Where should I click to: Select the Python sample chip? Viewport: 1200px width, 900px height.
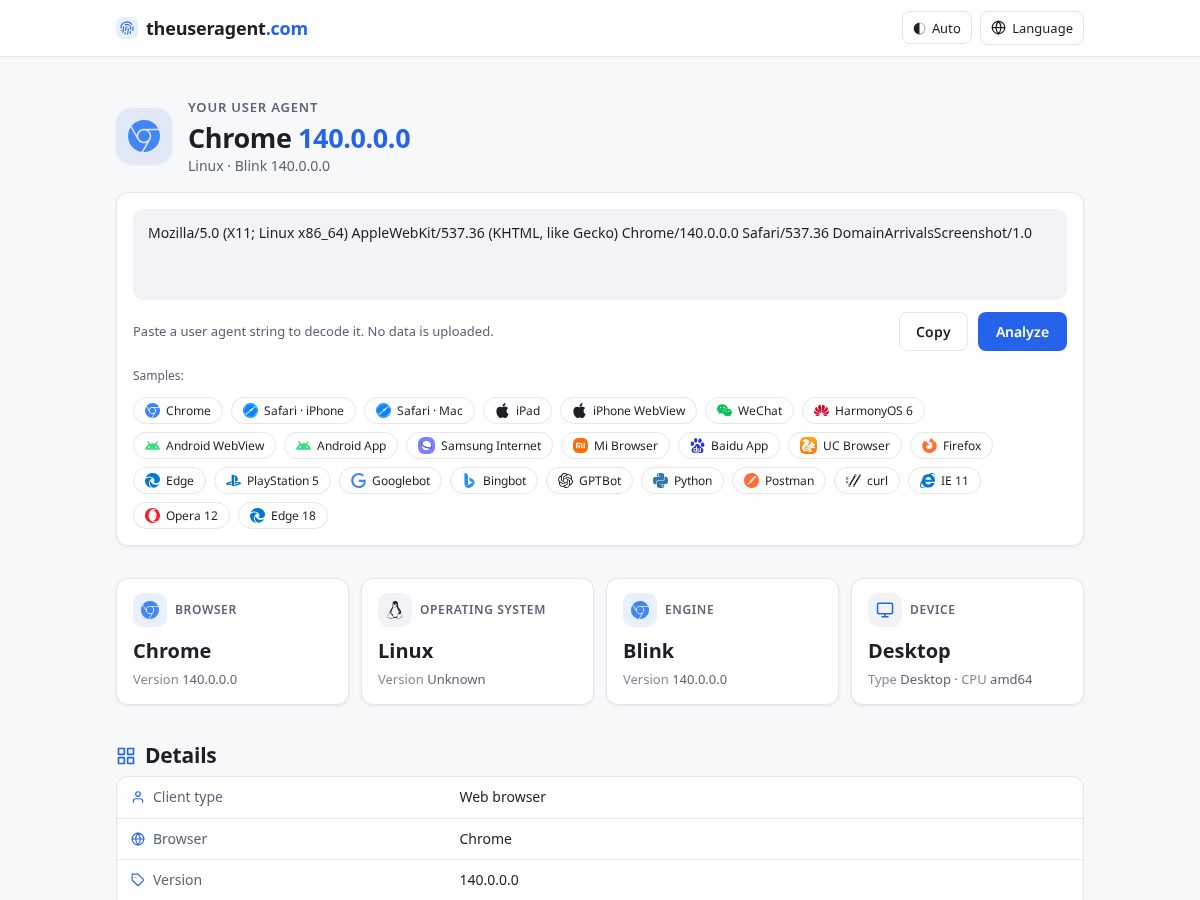[682, 481]
